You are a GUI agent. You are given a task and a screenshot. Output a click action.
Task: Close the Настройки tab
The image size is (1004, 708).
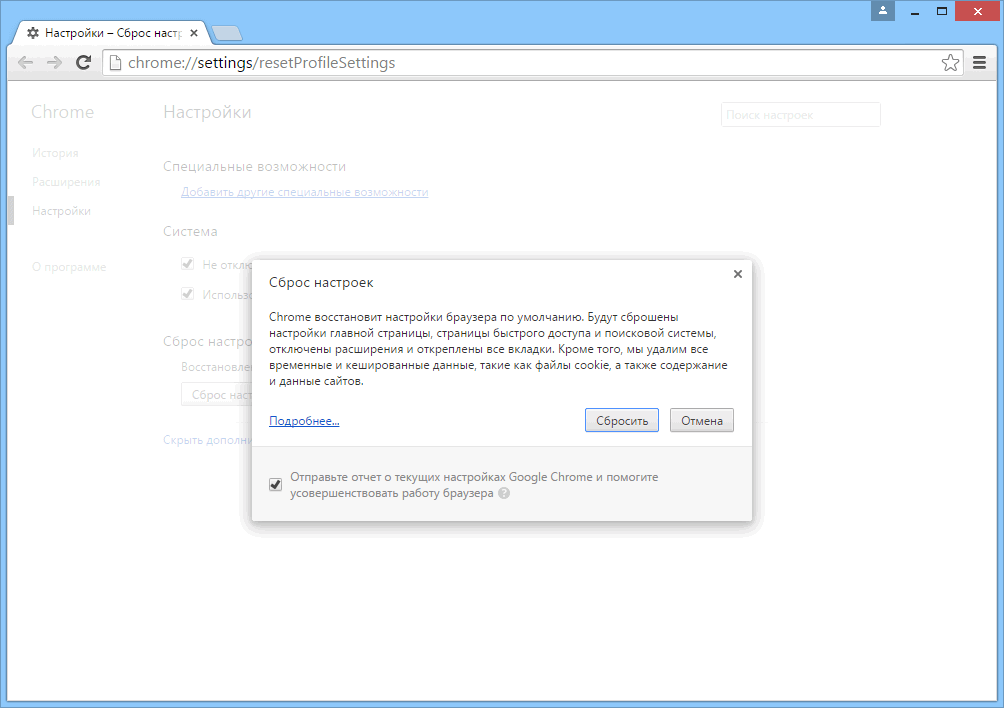point(194,33)
